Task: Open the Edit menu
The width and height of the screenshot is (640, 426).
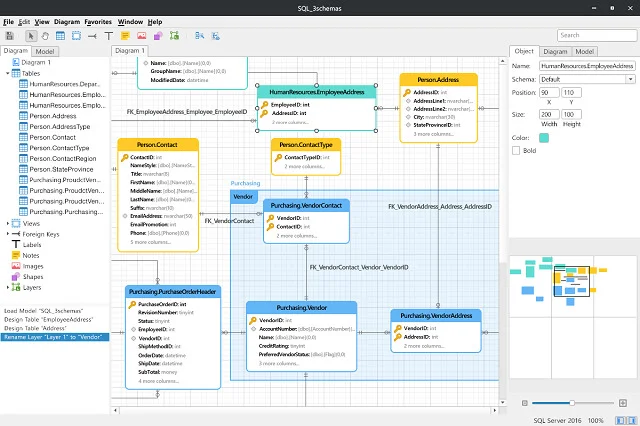Action: point(24,22)
